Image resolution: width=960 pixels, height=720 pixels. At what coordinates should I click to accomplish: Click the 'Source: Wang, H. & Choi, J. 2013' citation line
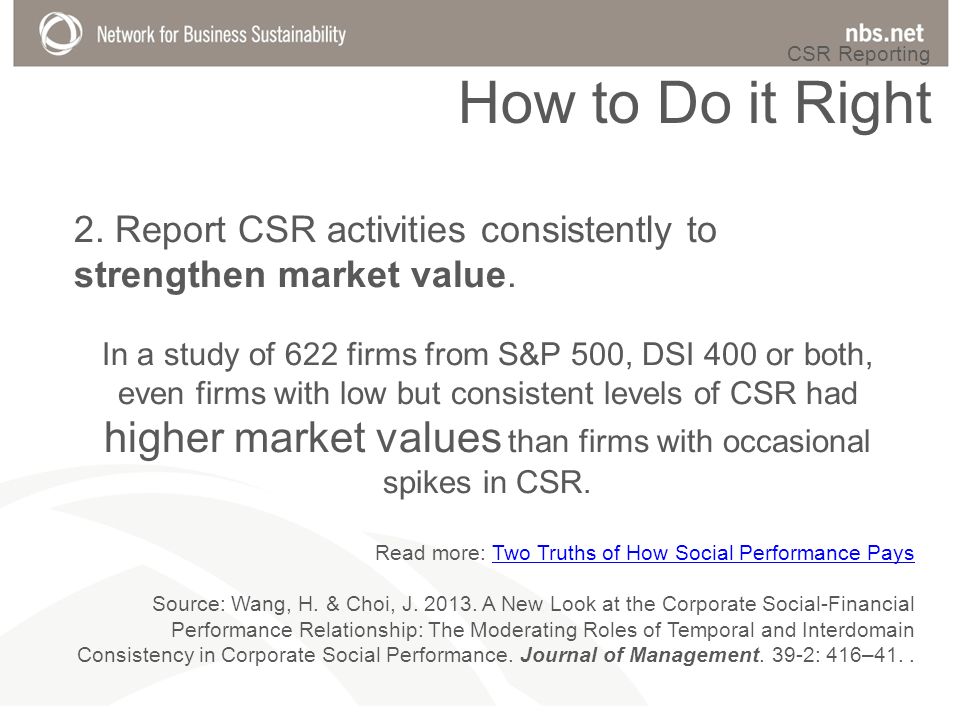coord(533,604)
